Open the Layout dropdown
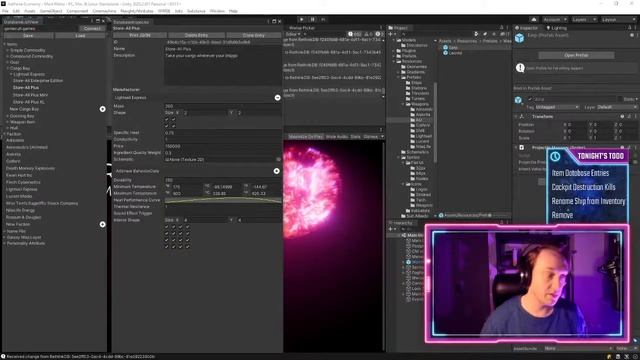Screen dimensions: 640x360 point(618,20)
